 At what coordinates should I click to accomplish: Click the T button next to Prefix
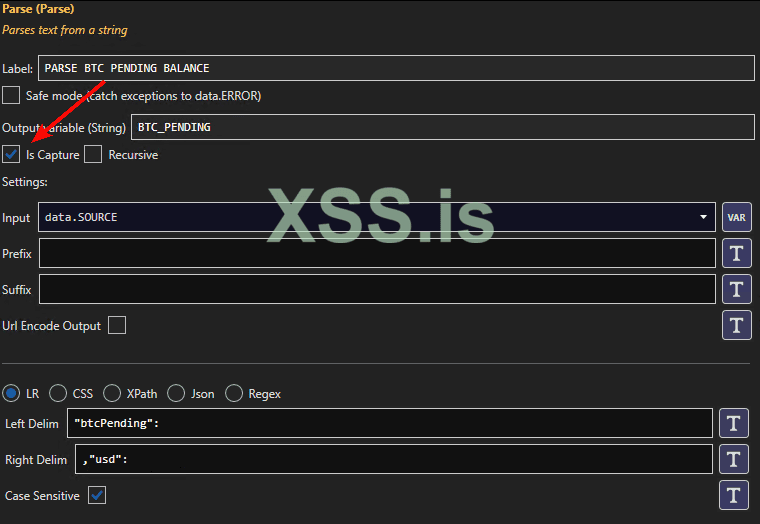(x=737, y=253)
